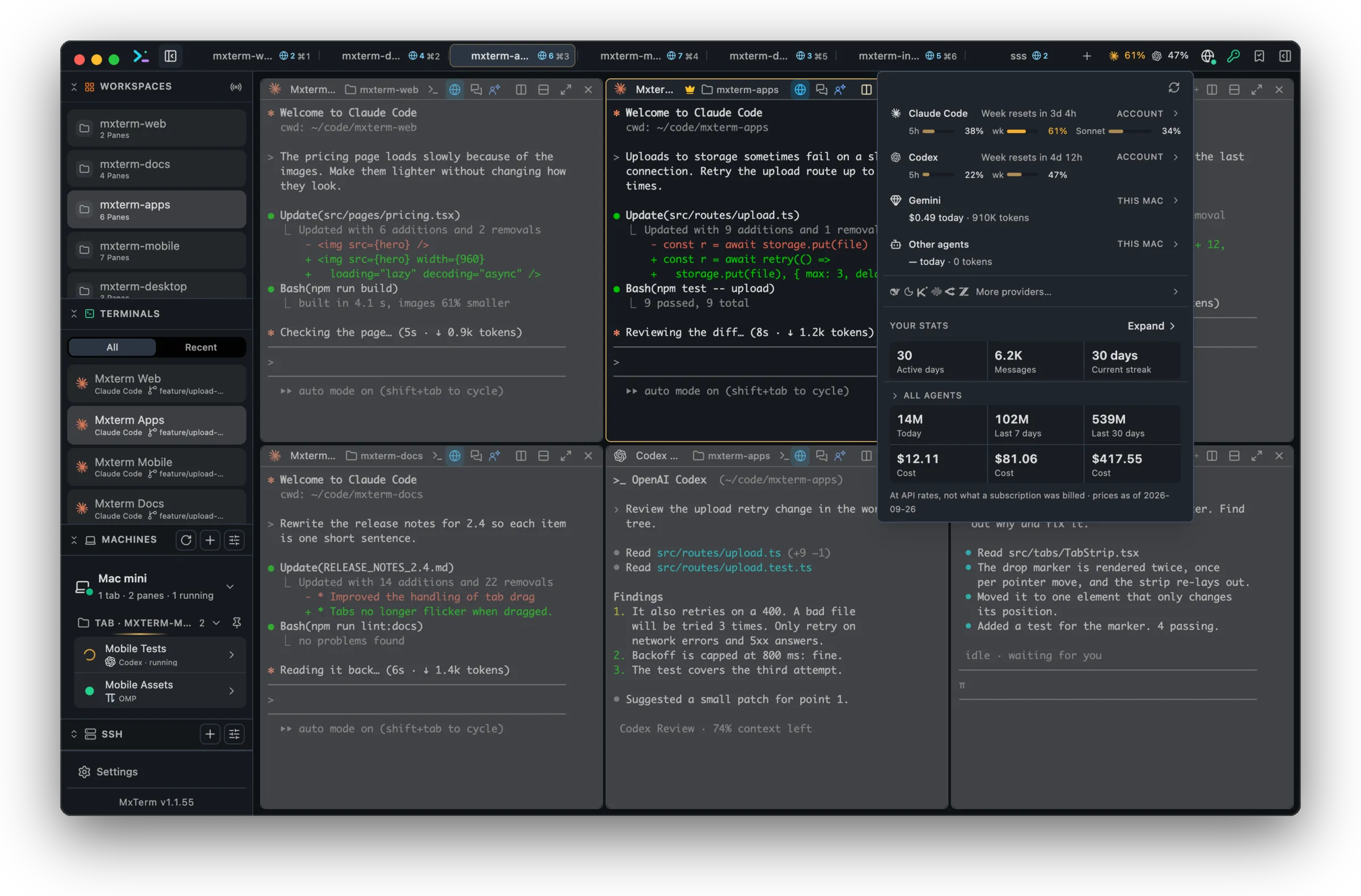Switch to the mxterm-m... workspace tab
Image resolution: width=1361 pixels, height=896 pixels.
coord(649,56)
